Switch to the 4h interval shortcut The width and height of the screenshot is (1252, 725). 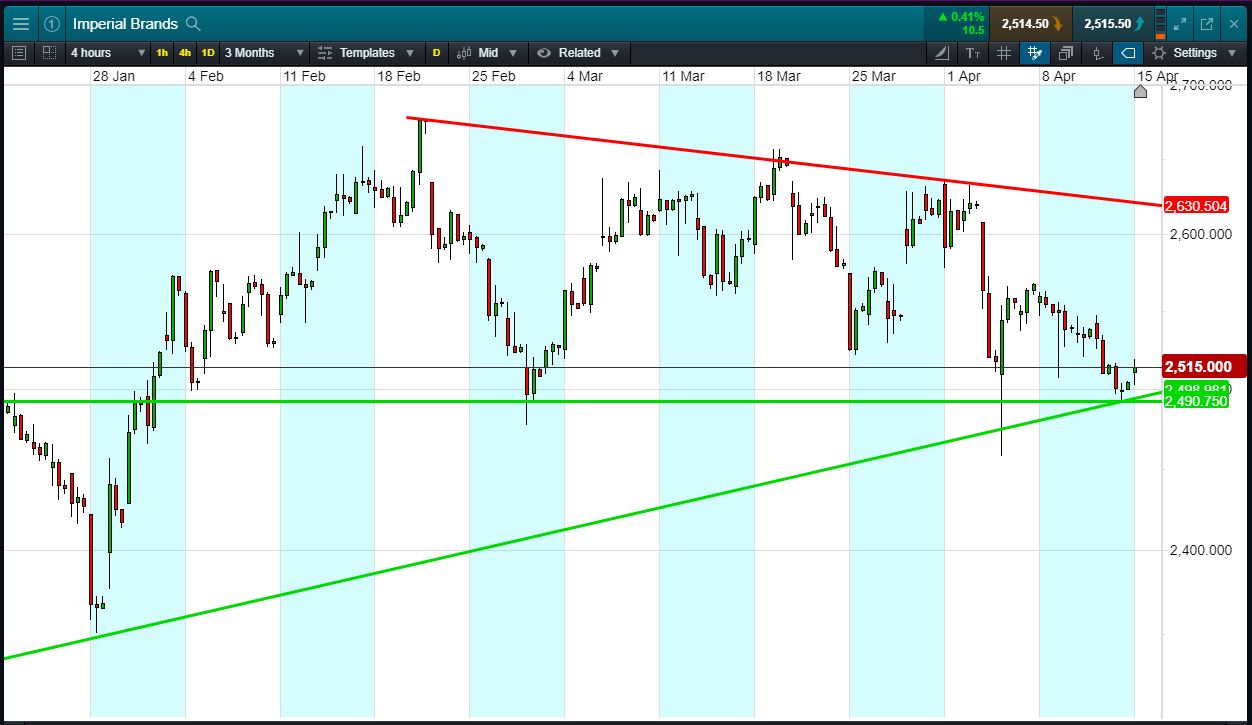pos(185,53)
